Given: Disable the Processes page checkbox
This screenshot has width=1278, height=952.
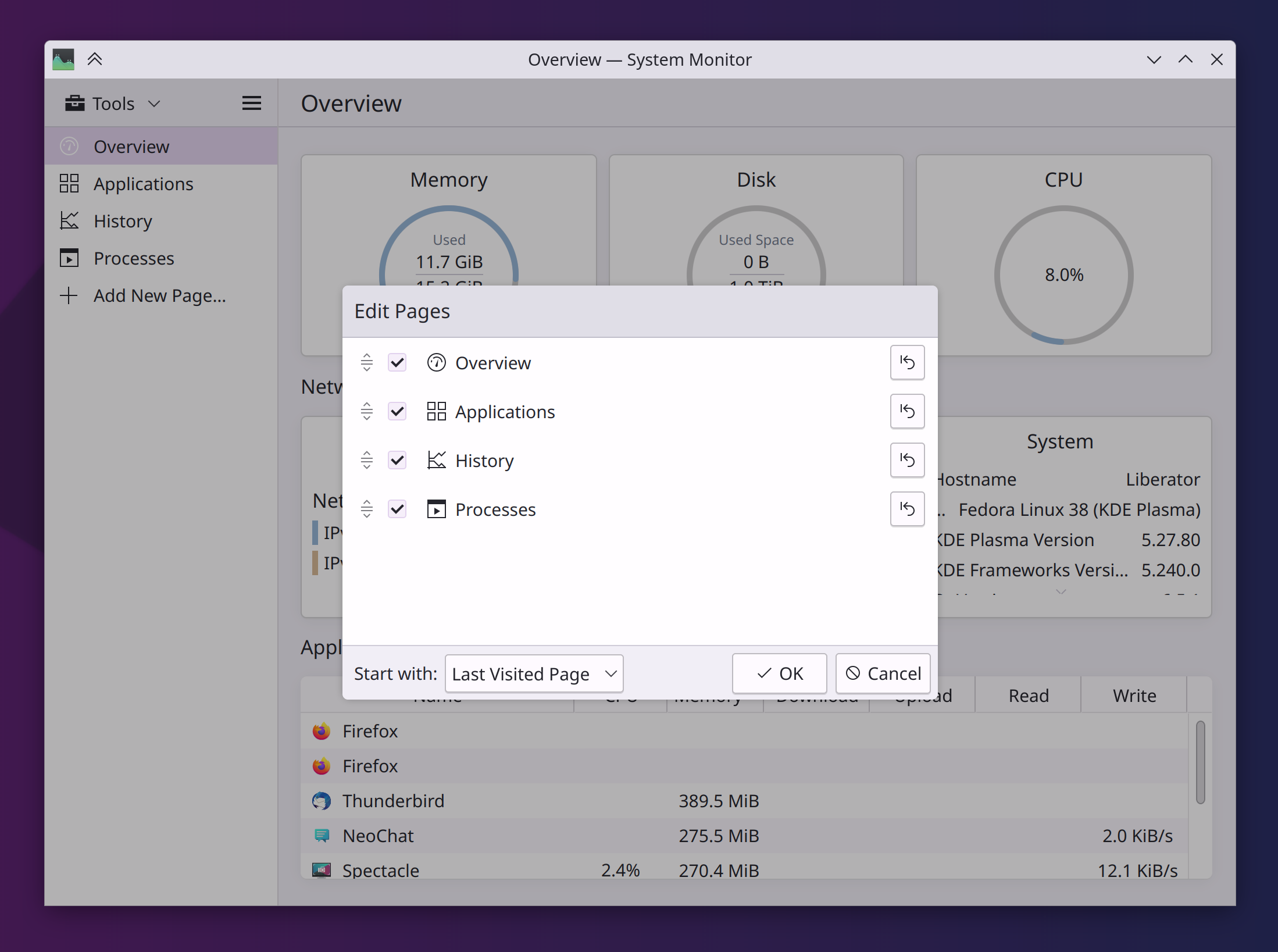Looking at the screenshot, I should point(397,509).
